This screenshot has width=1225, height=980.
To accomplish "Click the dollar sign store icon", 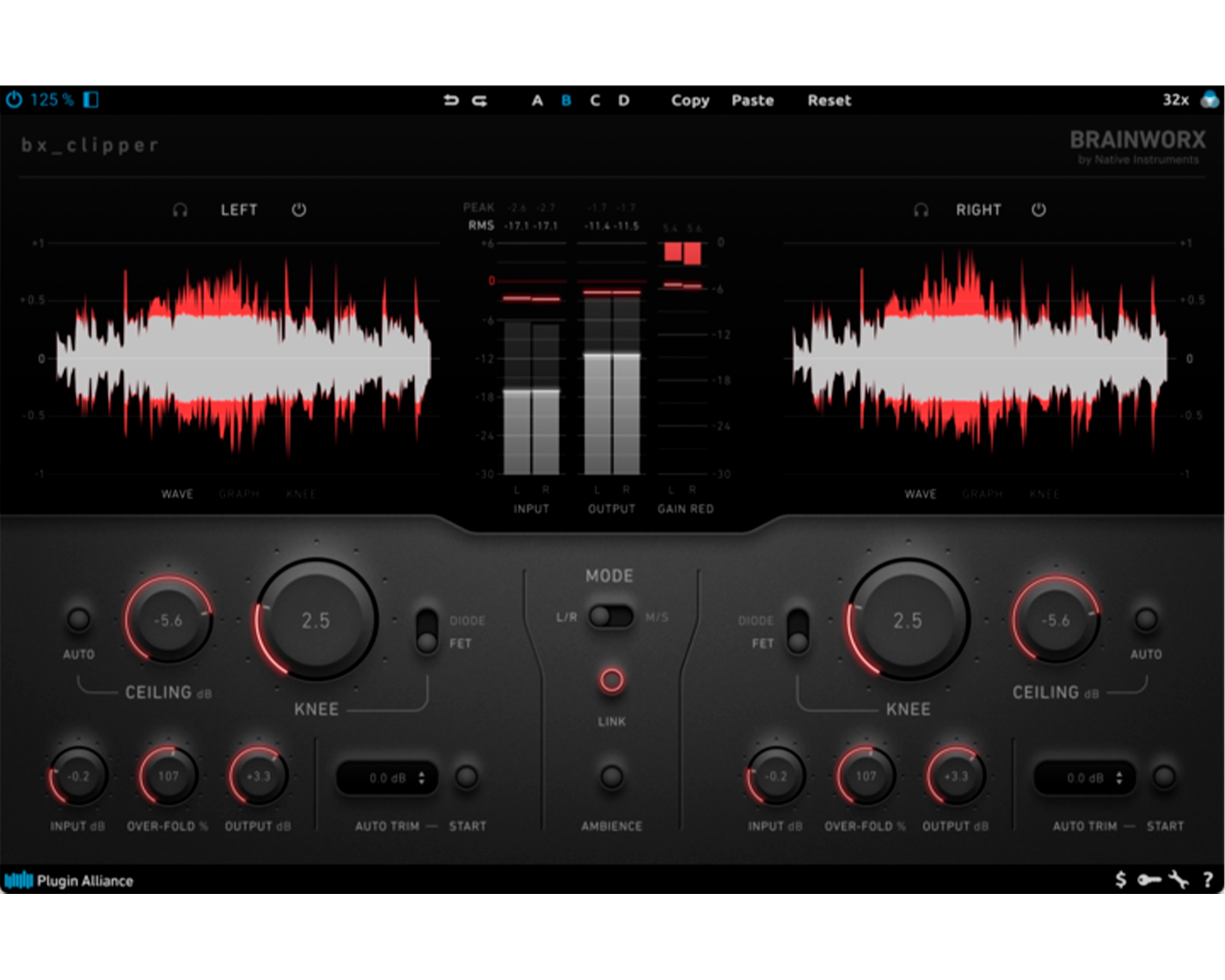I will 1120,880.
